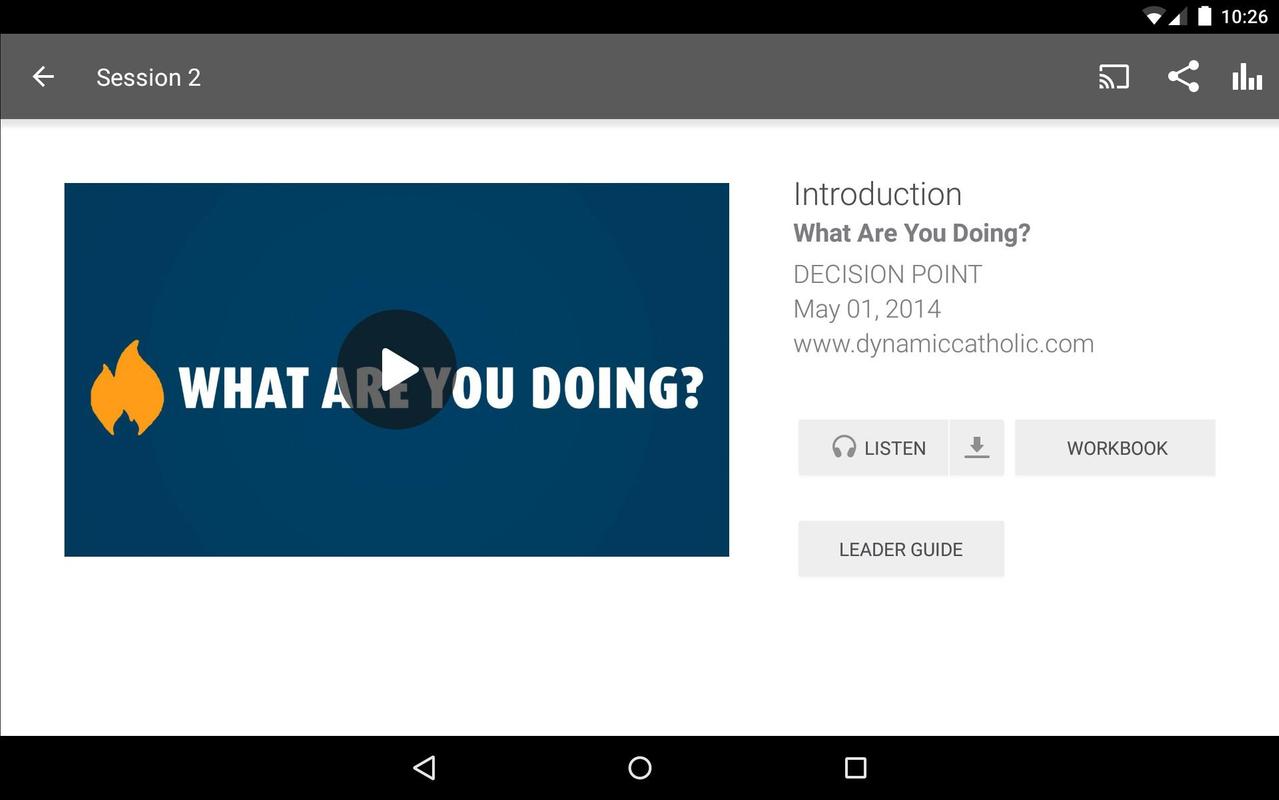Click the www.dynamiccatholic.com text
This screenshot has height=800, width=1279.
tap(943, 344)
